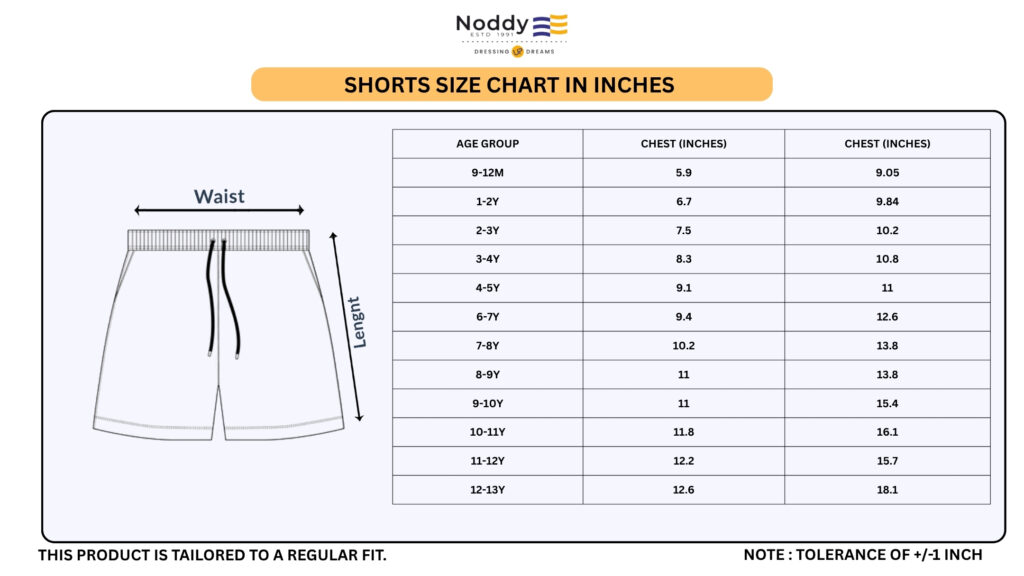1024x576 pixels.
Task: Click the regular fit product note text
Action: pos(212,555)
